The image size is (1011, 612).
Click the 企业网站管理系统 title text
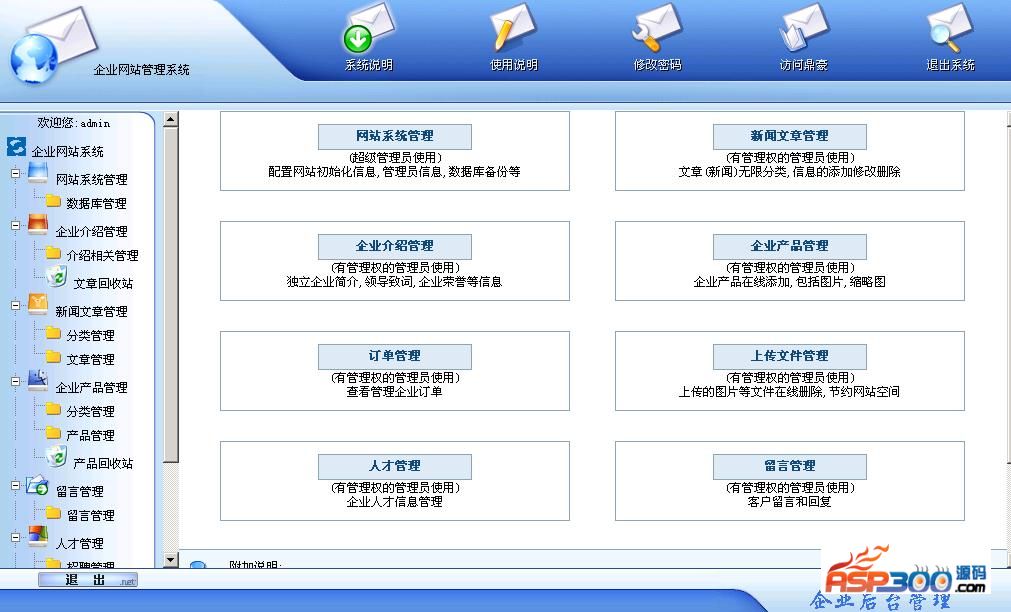click(142, 70)
